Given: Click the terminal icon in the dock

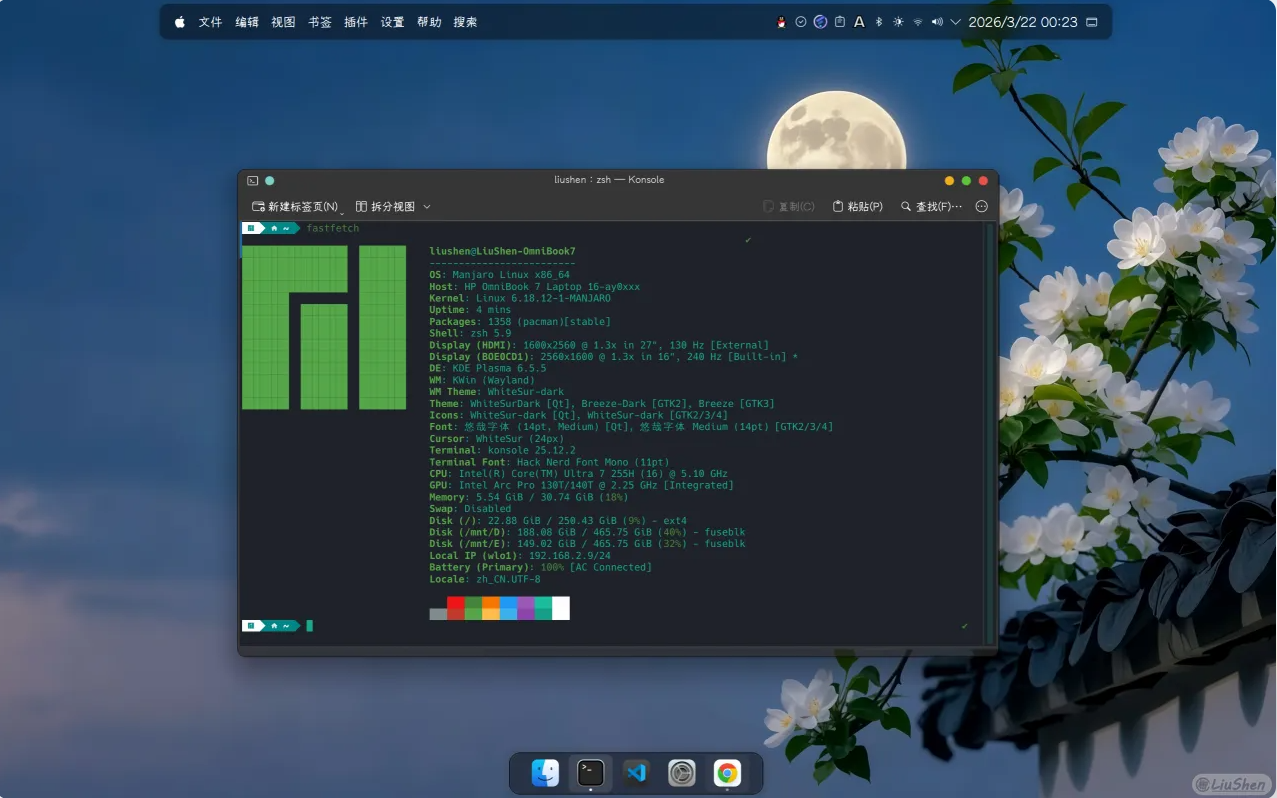Looking at the screenshot, I should click(591, 773).
